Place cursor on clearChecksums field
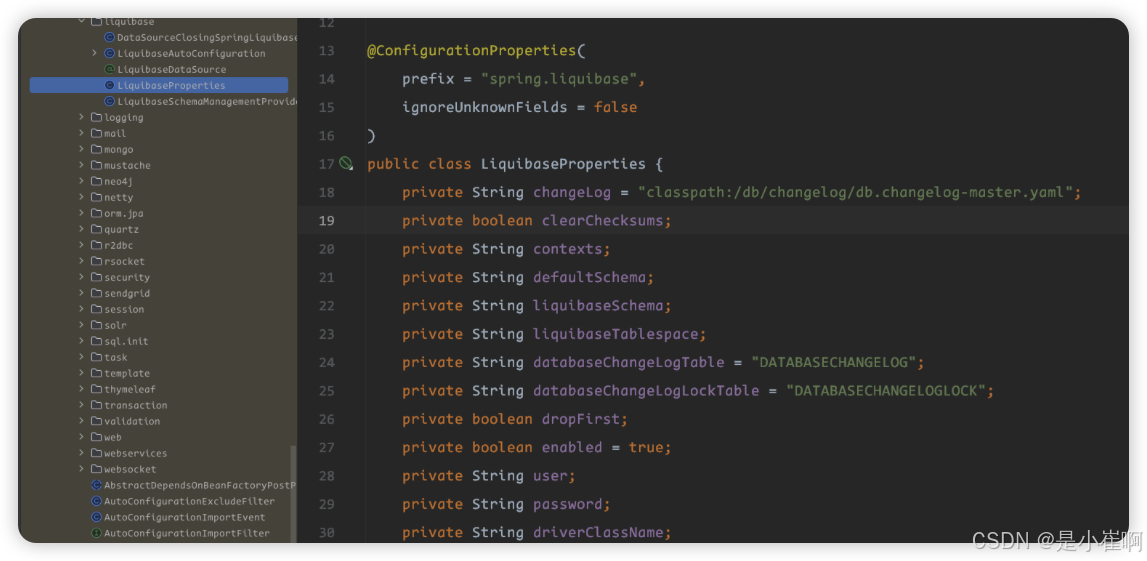Viewport: 1147px width, 561px height. (603, 221)
